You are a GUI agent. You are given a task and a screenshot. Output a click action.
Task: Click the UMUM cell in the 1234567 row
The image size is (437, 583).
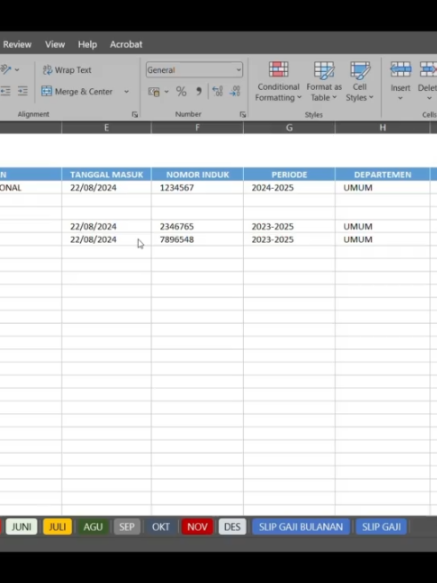[383, 187]
